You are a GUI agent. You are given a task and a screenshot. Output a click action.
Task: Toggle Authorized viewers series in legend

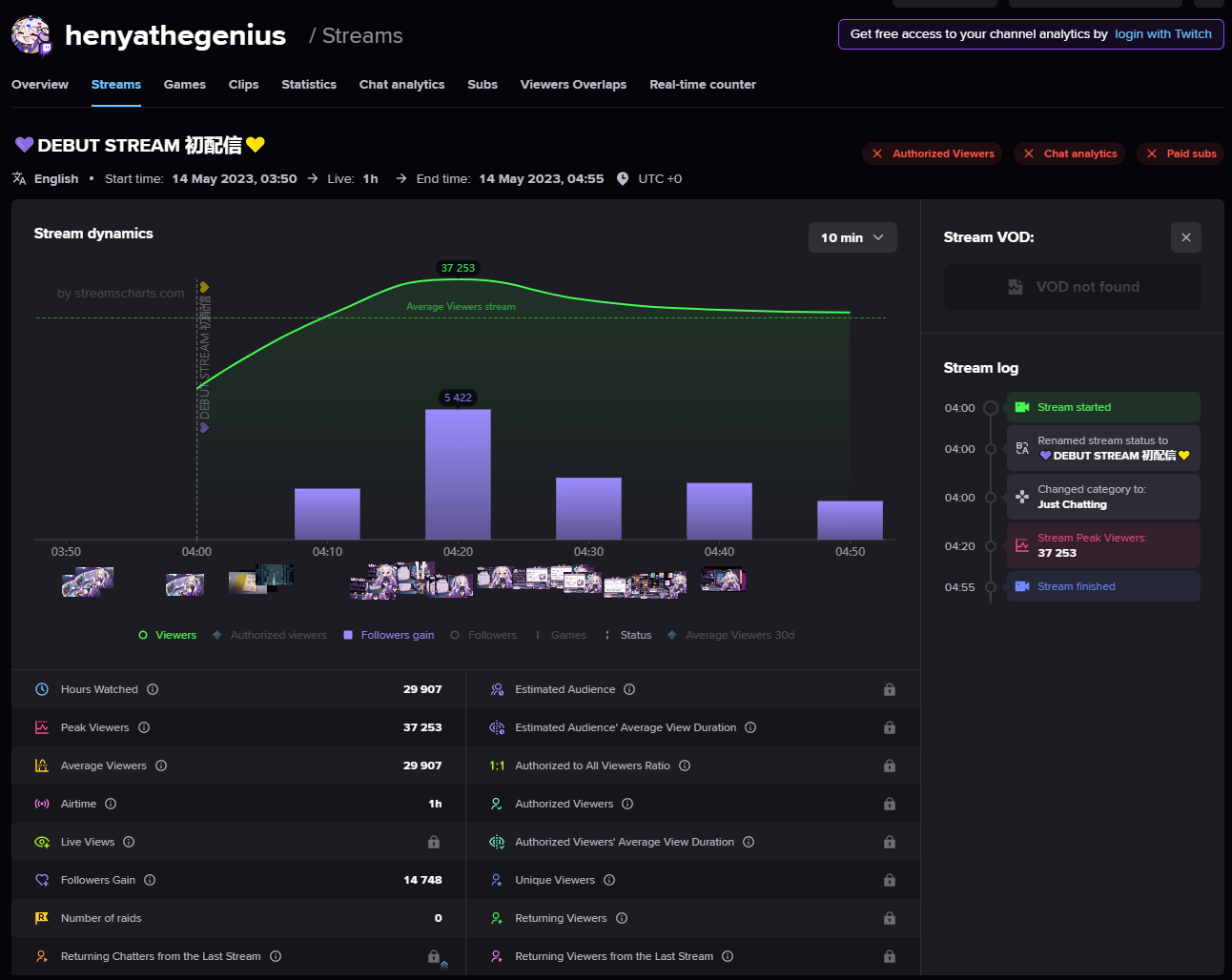point(270,635)
